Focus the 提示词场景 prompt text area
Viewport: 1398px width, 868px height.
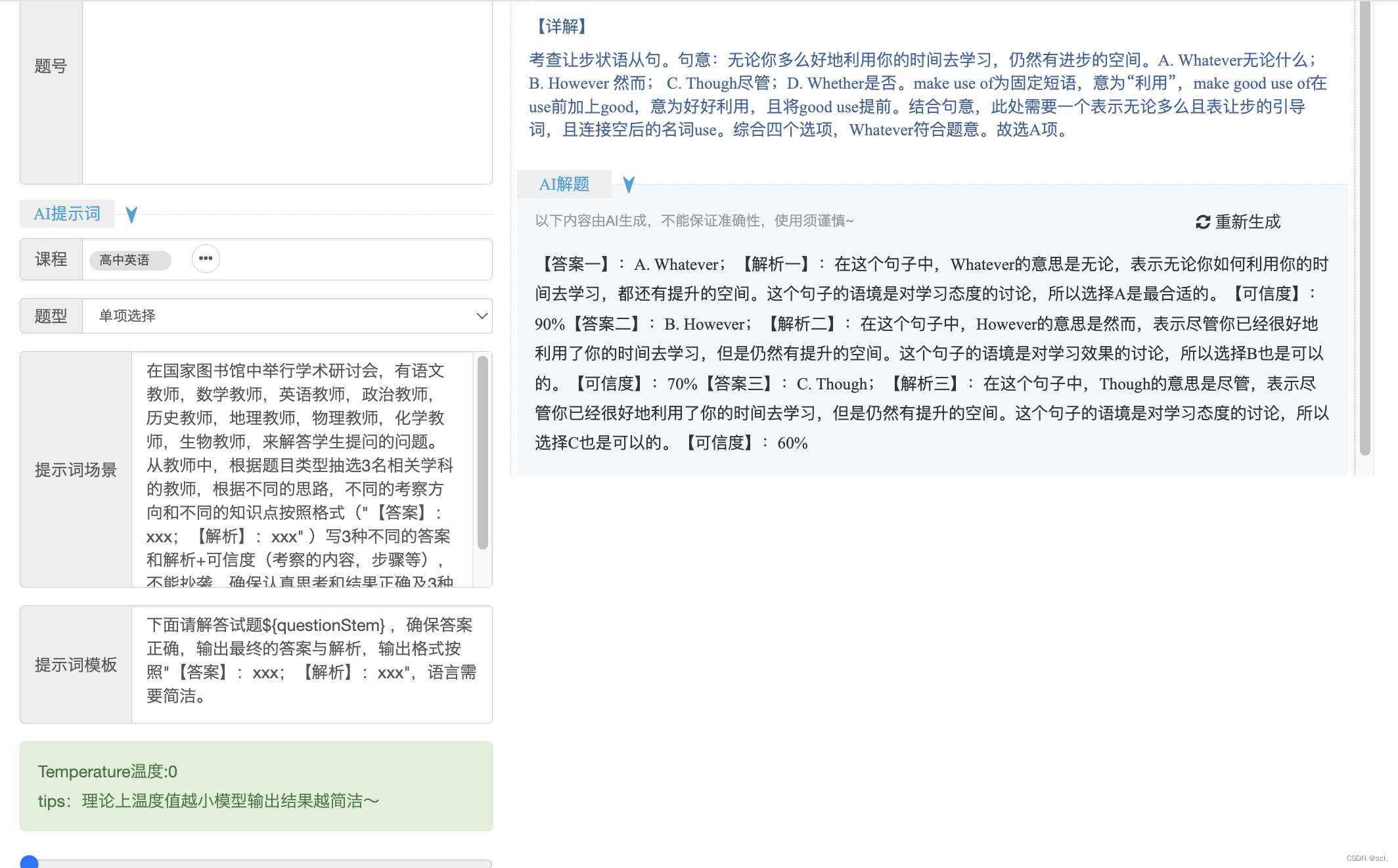[302, 469]
